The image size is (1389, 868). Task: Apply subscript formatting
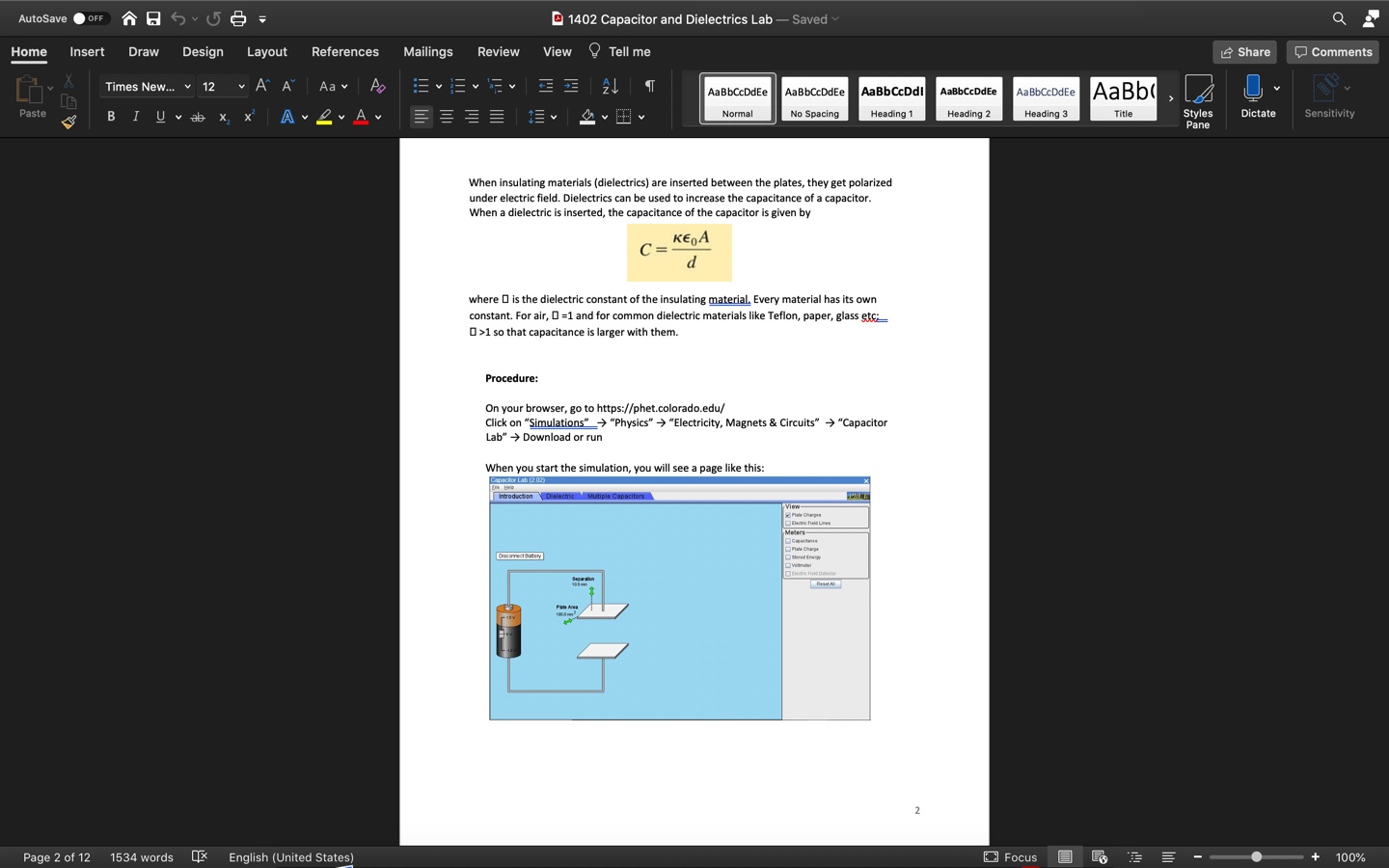click(x=223, y=119)
